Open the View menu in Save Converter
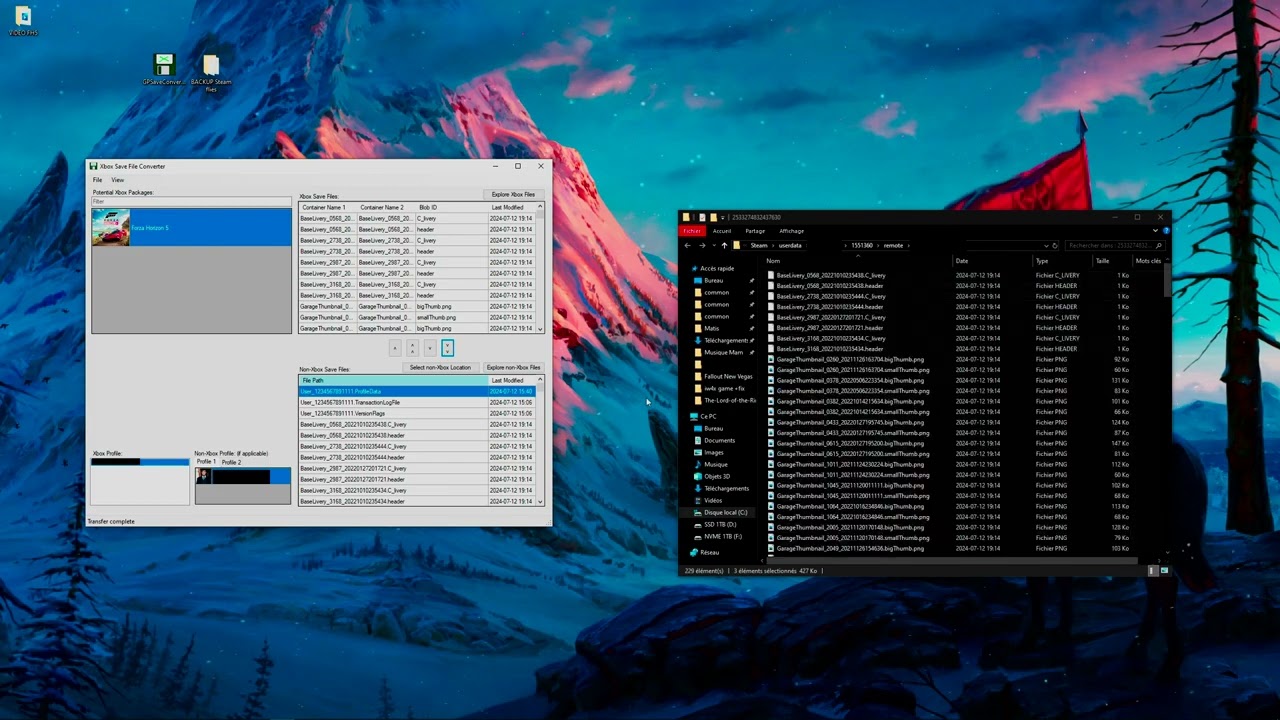Image resolution: width=1280 pixels, height=720 pixels. click(x=117, y=180)
